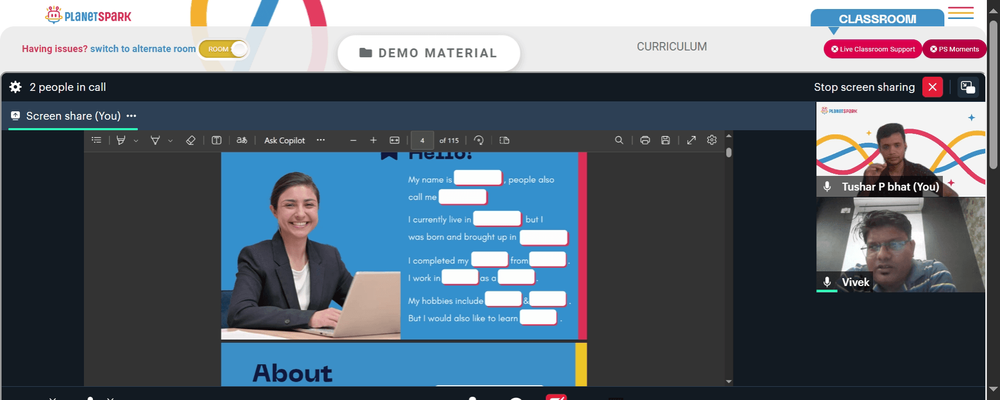Click the PS Moments button
Viewport: 1000px width, 400px height.
click(954, 49)
